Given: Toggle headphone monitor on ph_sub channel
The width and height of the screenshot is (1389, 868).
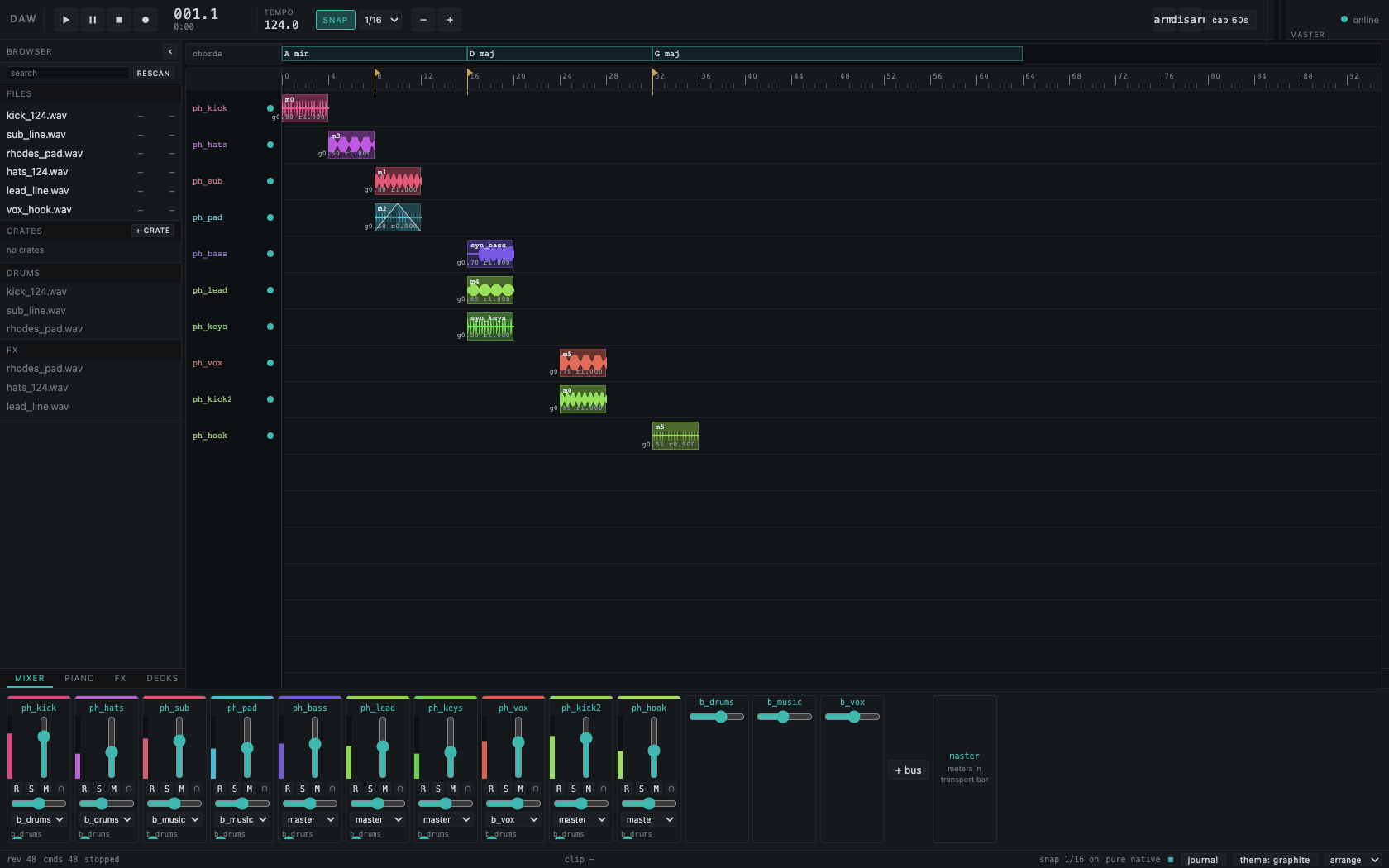Looking at the screenshot, I should [197, 789].
